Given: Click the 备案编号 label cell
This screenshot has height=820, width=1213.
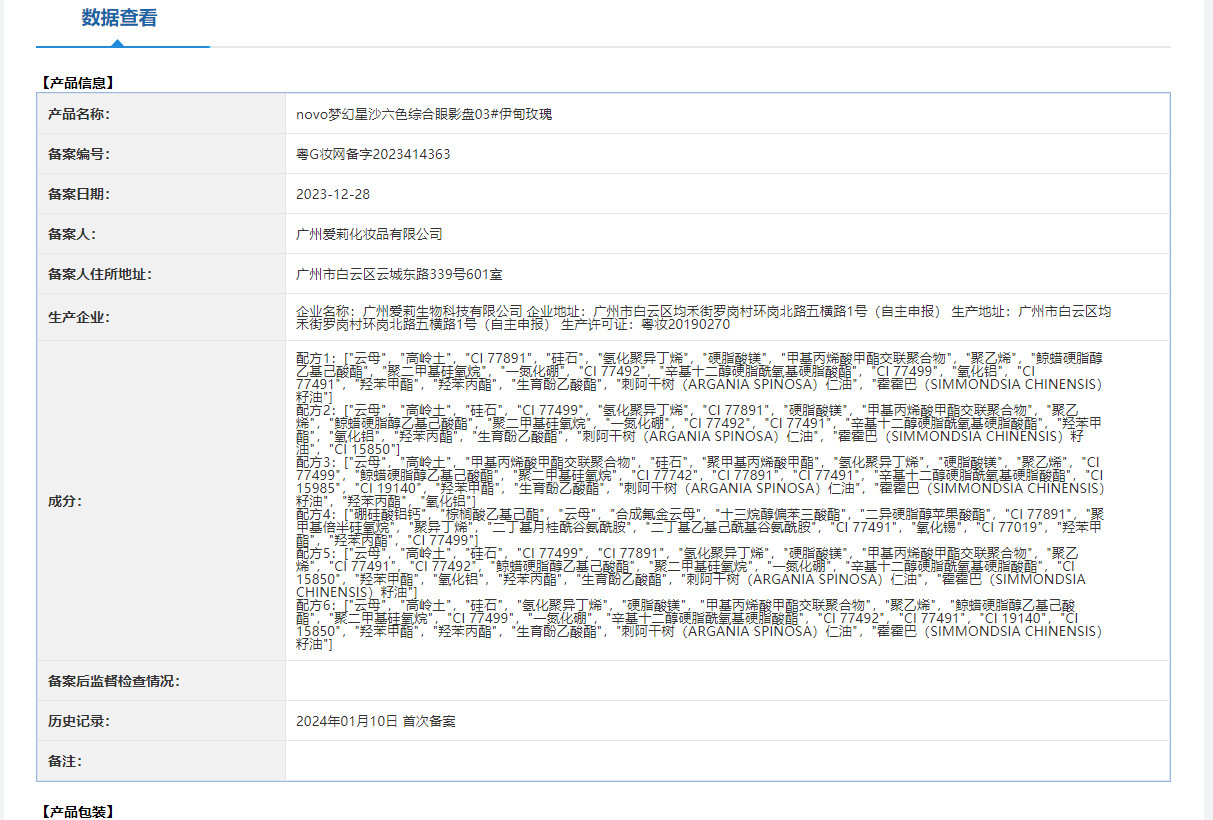Looking at the screenshot, I should coord(161,154).
